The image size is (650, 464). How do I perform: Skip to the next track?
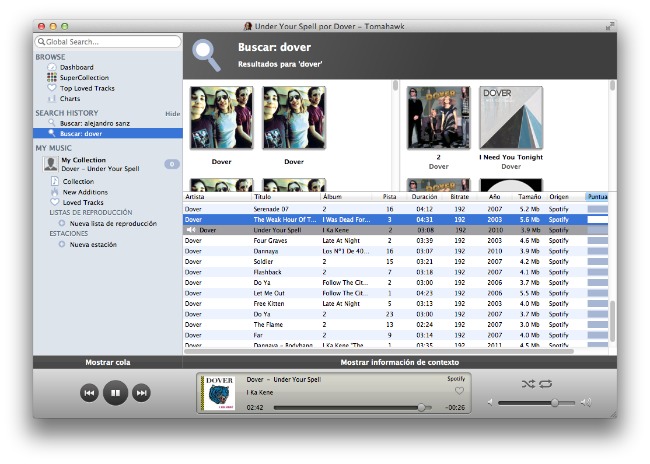141,394
